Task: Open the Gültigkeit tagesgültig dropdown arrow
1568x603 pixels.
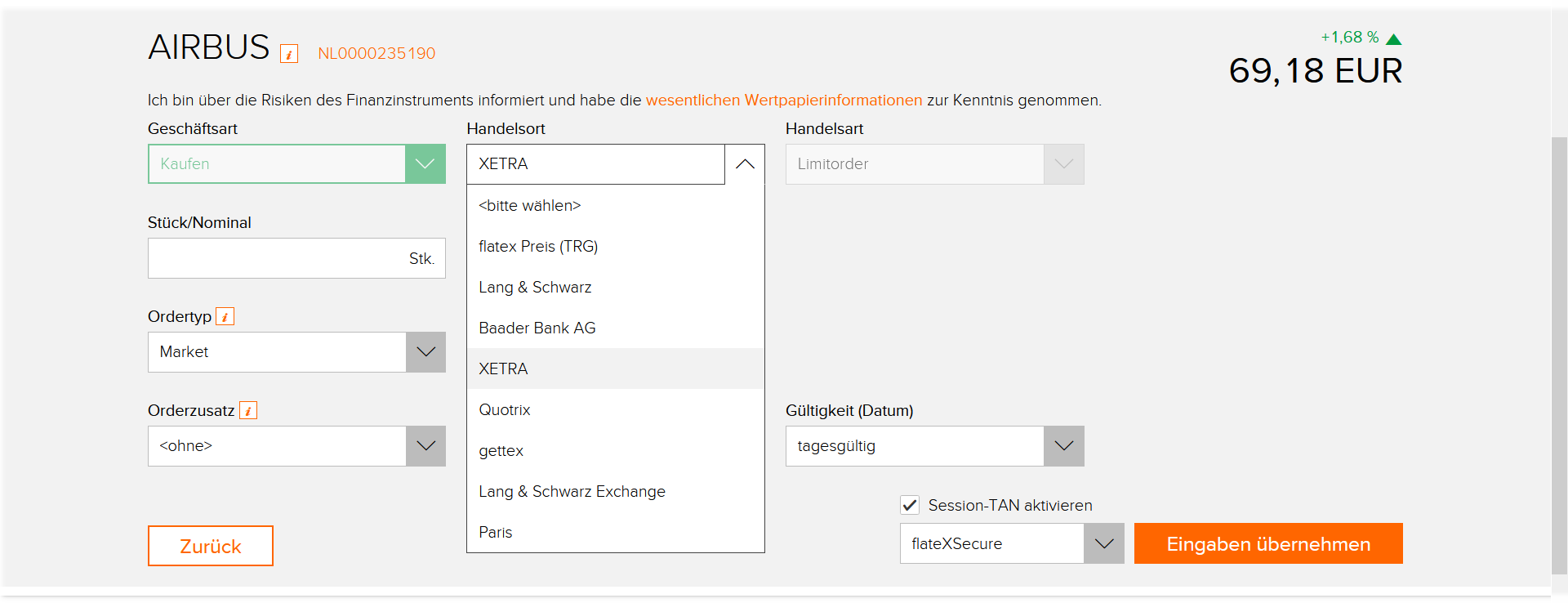Action: coord(1064,446)
